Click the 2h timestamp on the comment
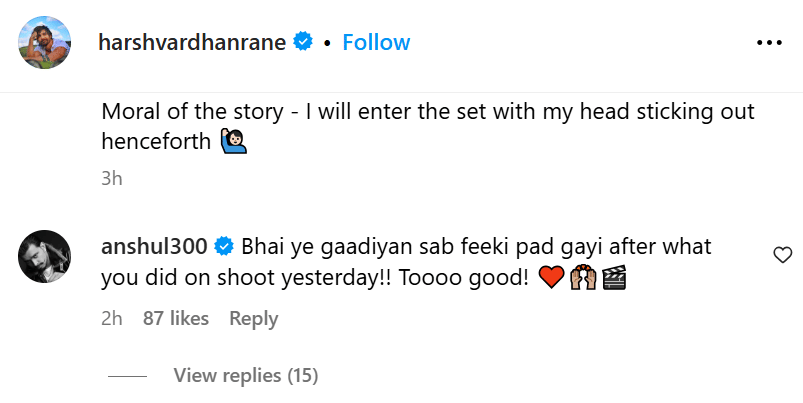 point(111,318)
